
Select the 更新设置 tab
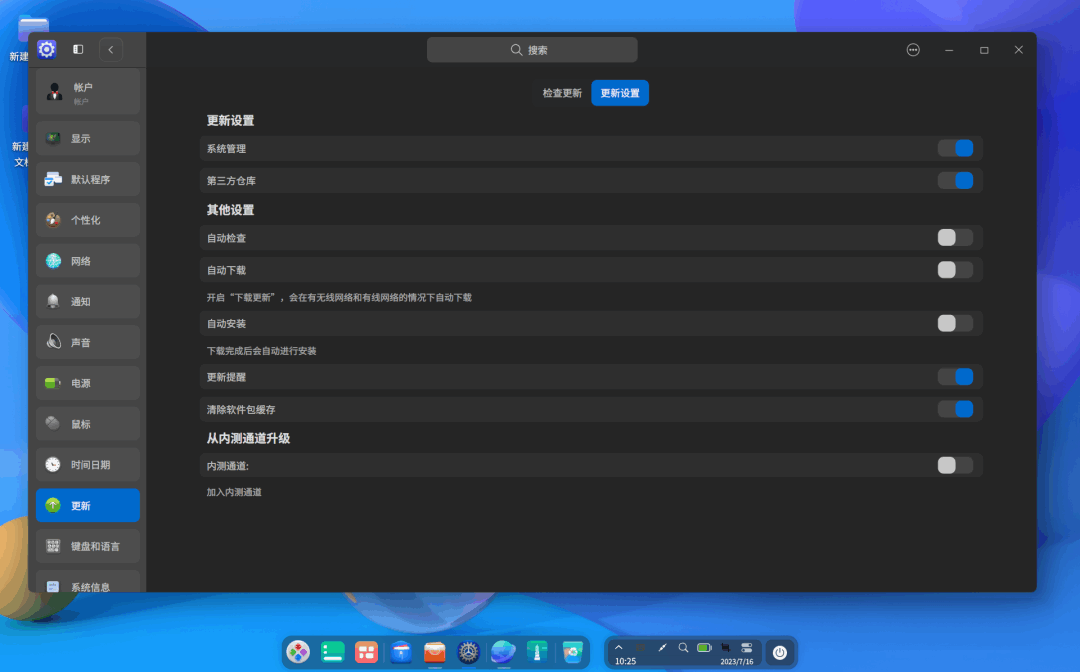pos(620,93)
